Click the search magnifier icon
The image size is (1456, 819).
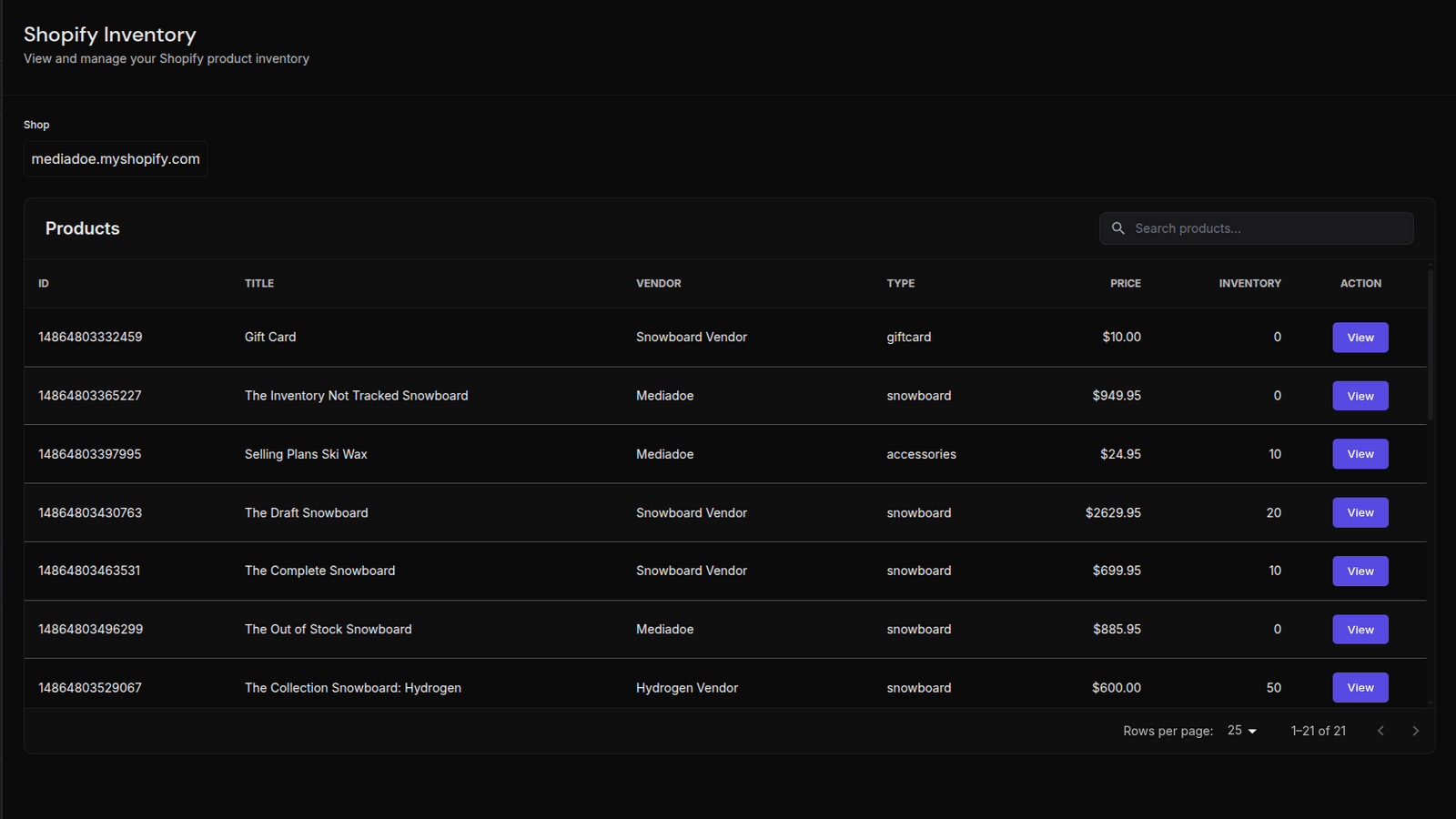(x=1118, y=227)
